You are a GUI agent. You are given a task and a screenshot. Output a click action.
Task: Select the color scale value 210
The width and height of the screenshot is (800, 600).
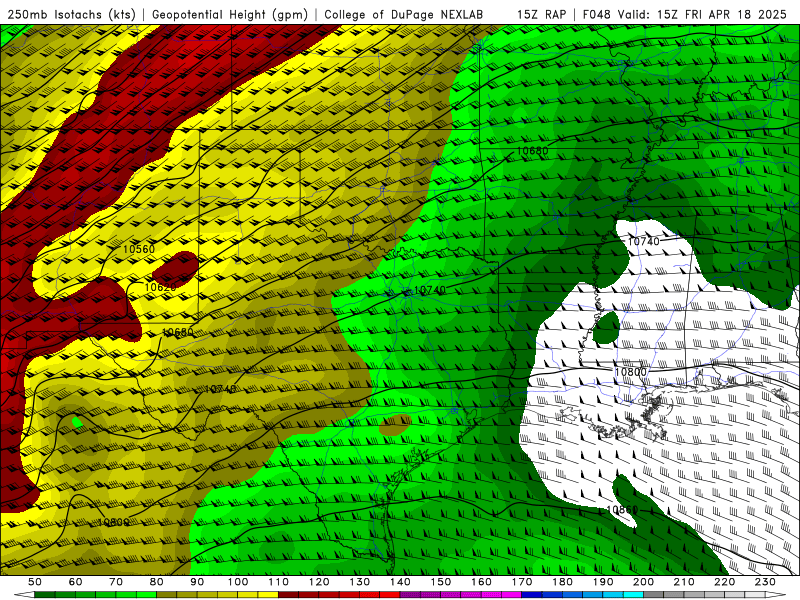click(684, 582)
